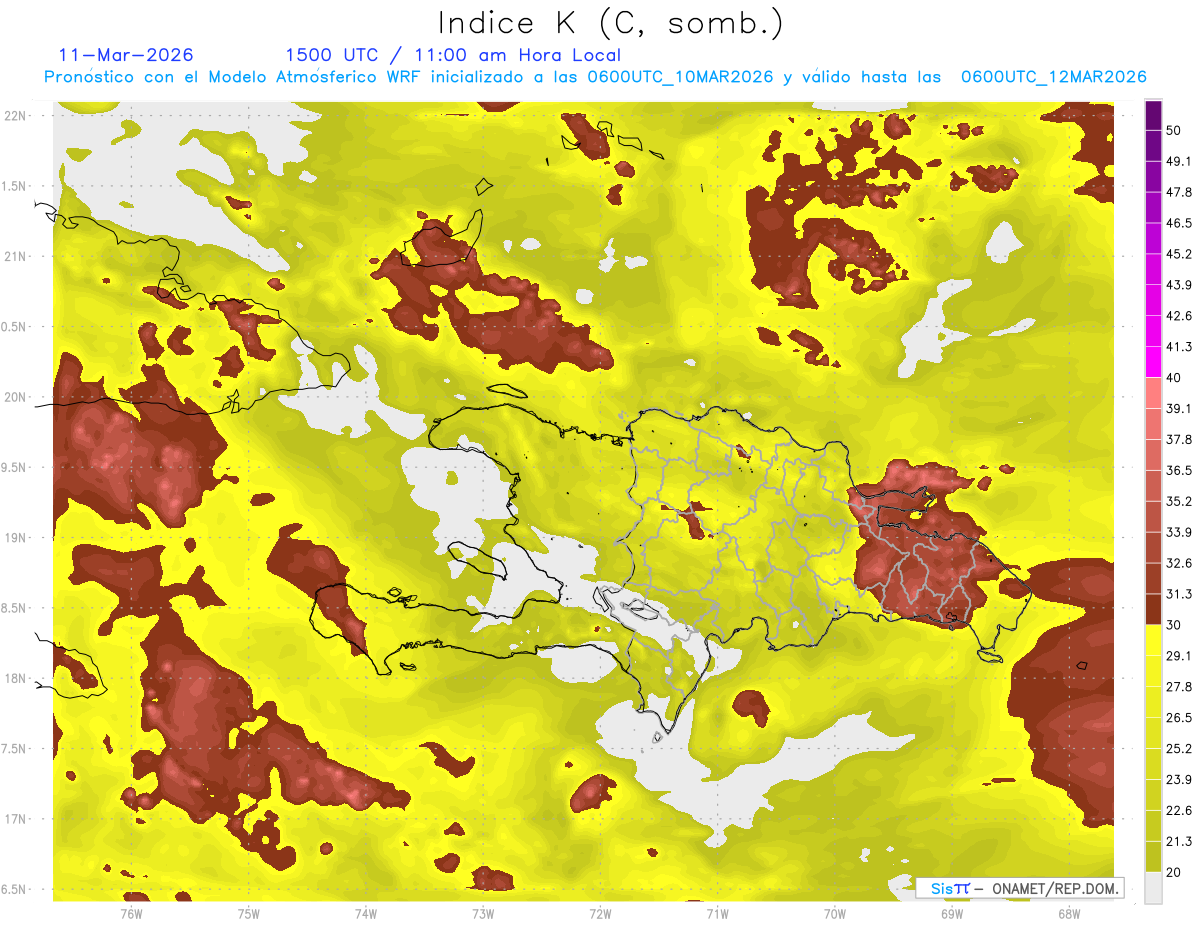
Task: Click the '75W' longitude label
Action: click(x=249, y=914)
